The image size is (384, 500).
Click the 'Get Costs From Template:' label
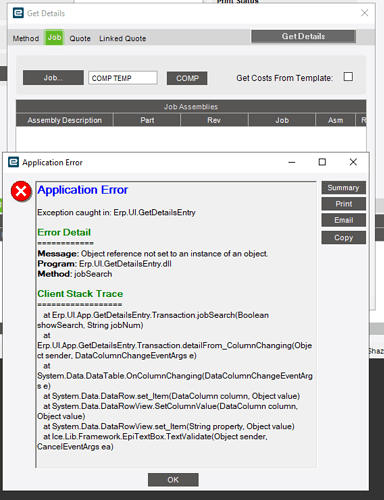(285, 78)
